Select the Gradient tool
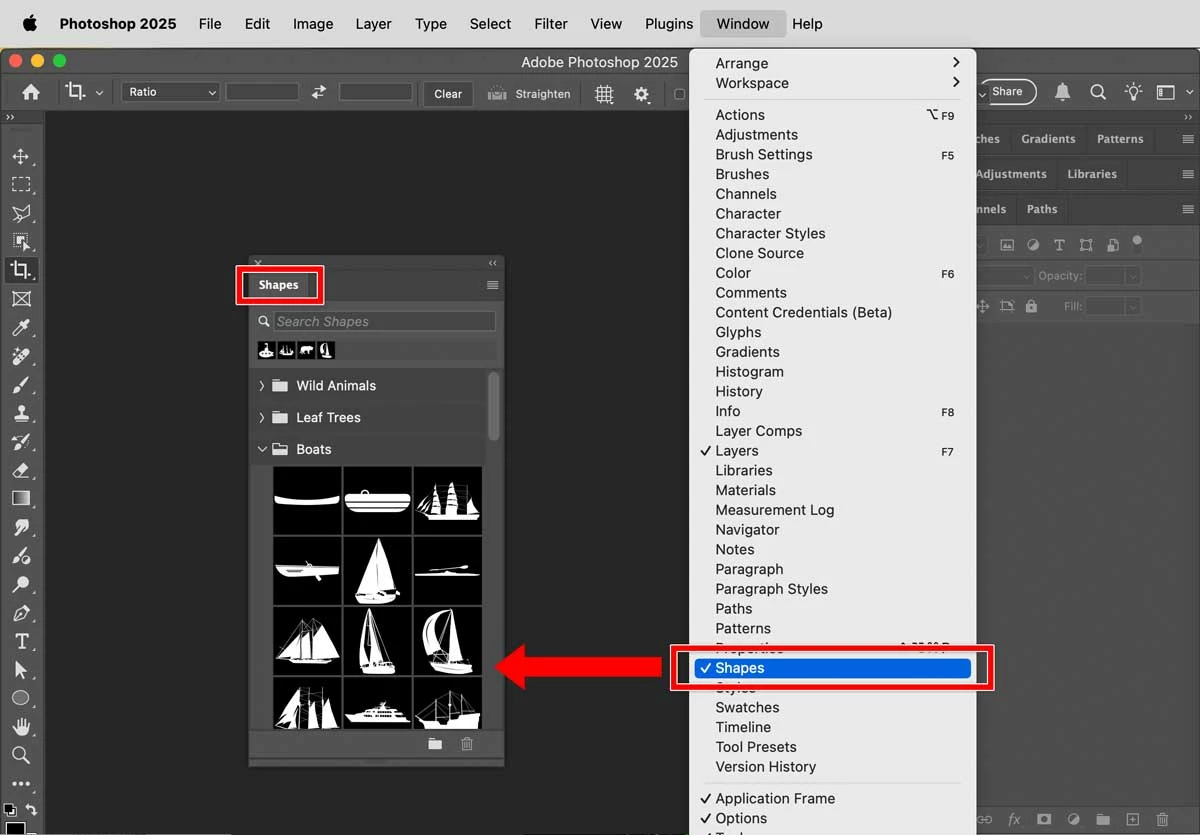The image size is (1200, 835). click(21, 498)
